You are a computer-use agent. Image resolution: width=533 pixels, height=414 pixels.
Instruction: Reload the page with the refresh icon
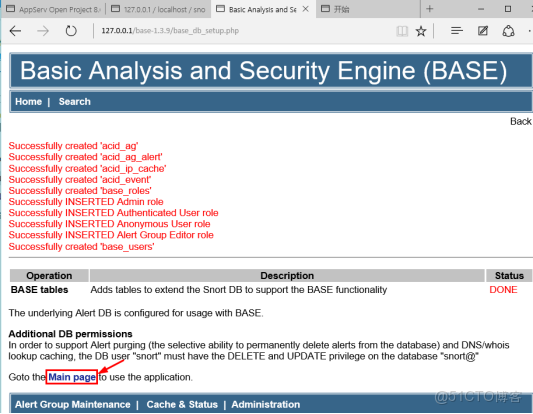coord(71,31)
